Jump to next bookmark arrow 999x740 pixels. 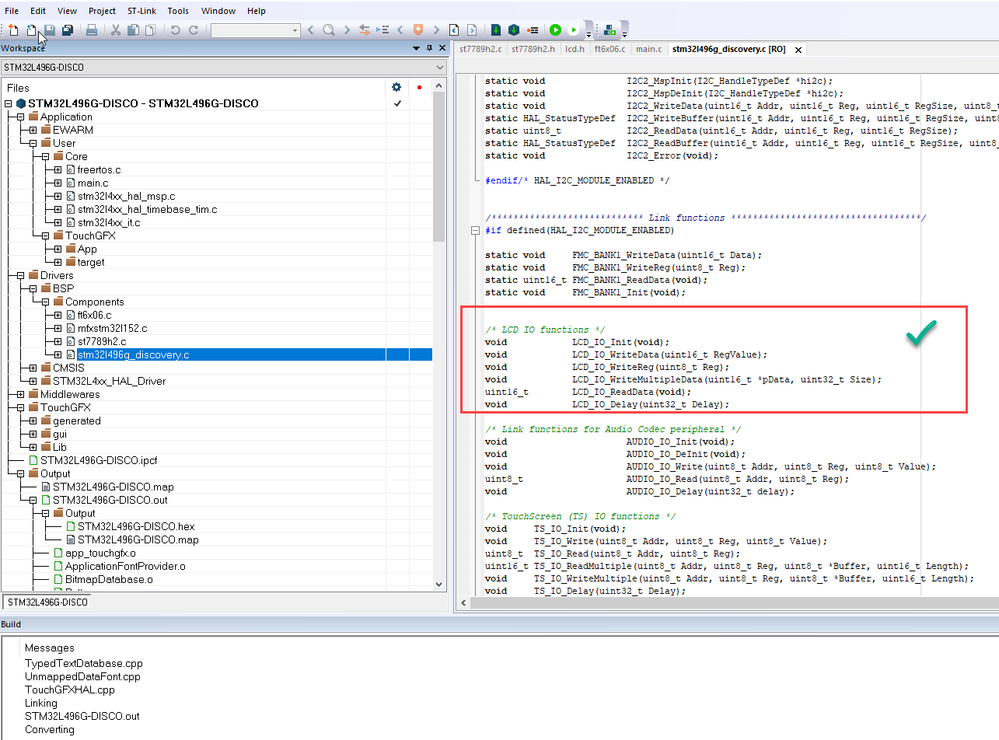436,30
